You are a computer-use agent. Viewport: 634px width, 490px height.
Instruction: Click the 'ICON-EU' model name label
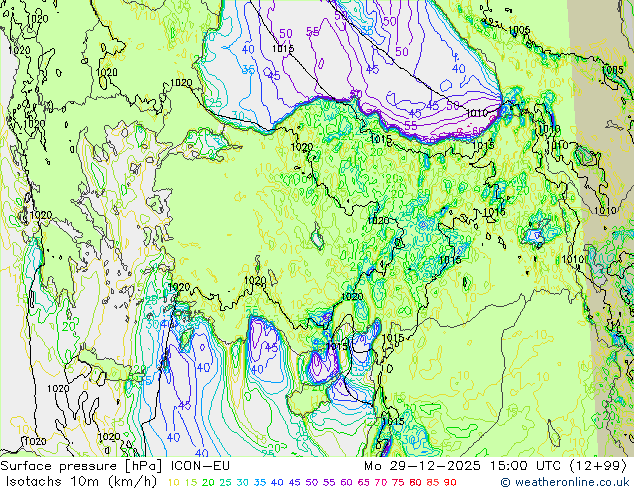pos(200,466)
